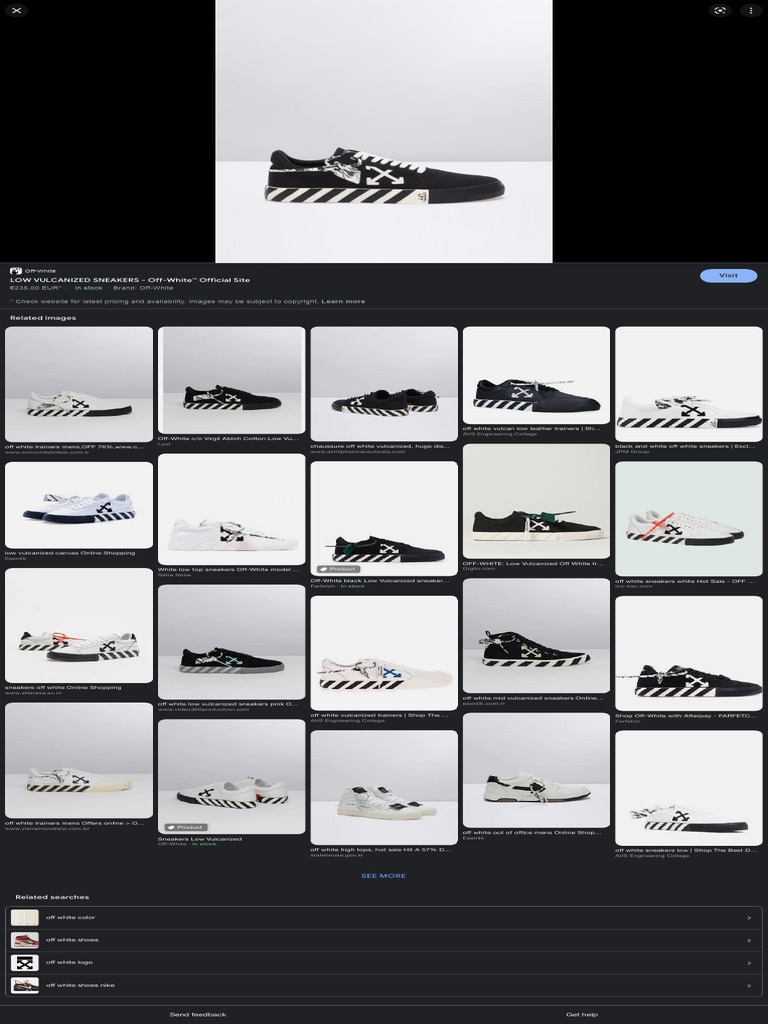768x1024 pixels.
Task: Open 'off white mid vulcanized sneakers Online' thumbnail
Action: [x=536, y=635]
